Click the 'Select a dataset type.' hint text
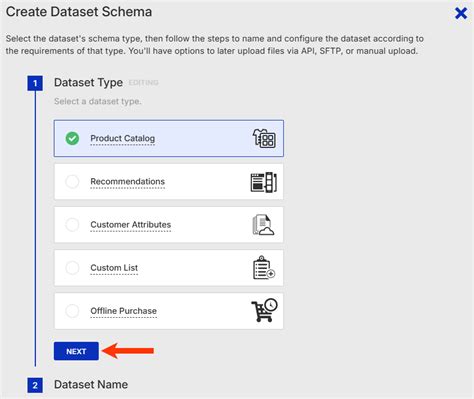Viewport: 474px width, 399px height. tap(98, 101)
